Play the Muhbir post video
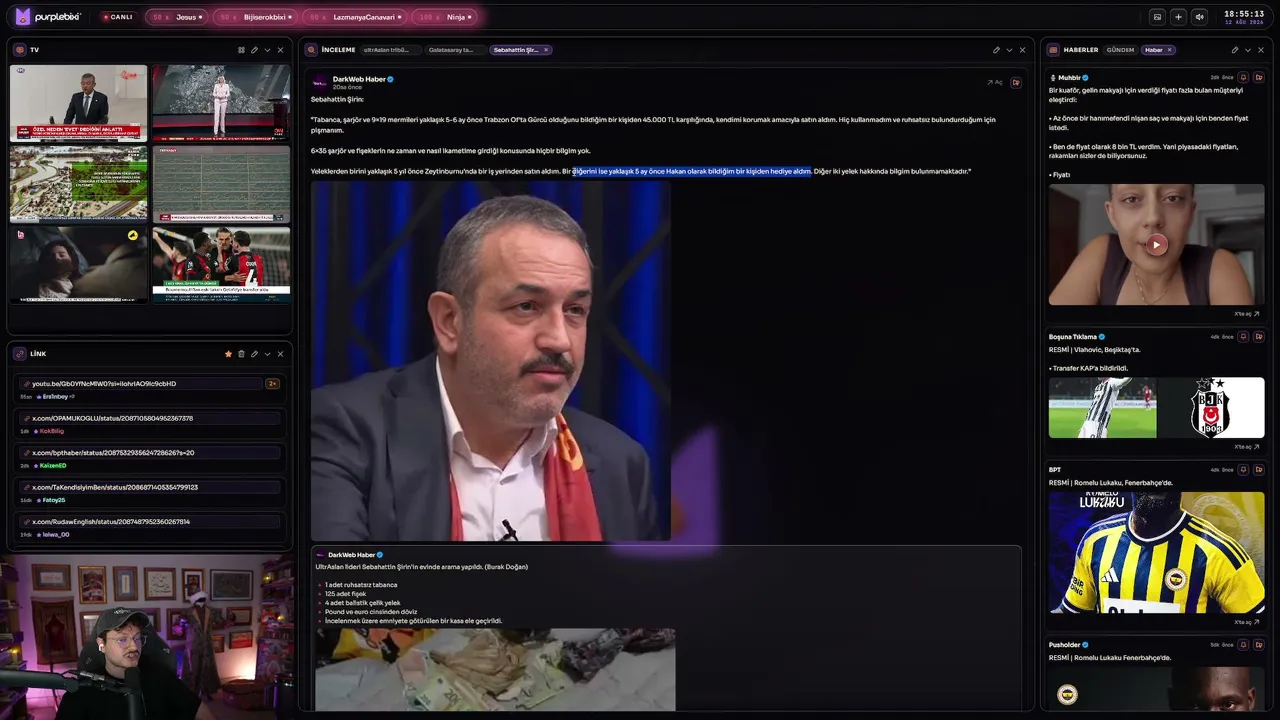The height and width of the screenshot is (720, 1280). click(x=1156, y=245)
